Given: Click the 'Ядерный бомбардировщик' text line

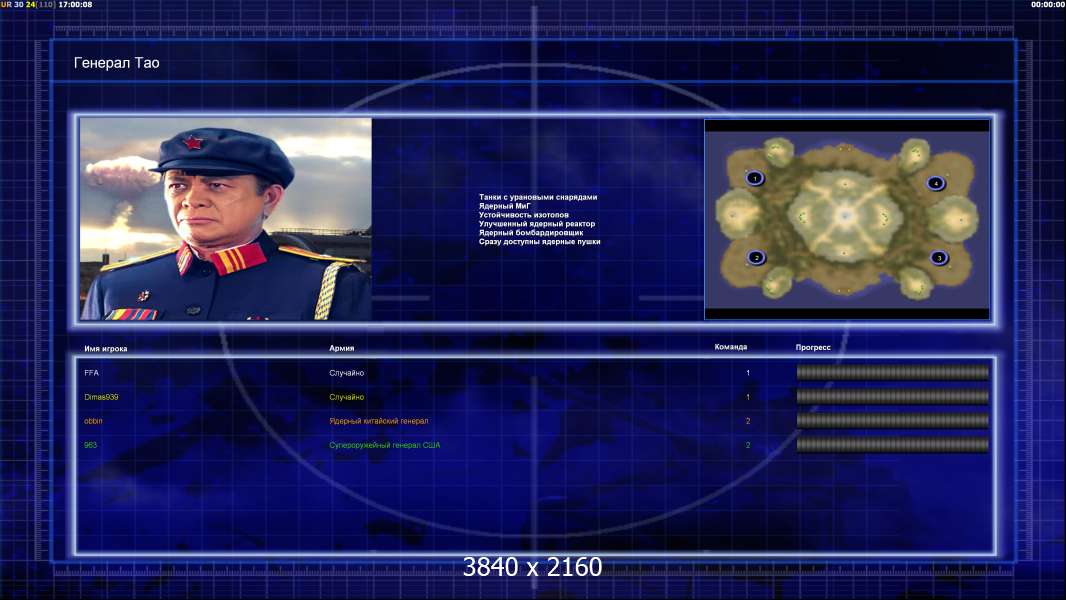Looking at the screenshot, I should [530, 232].
